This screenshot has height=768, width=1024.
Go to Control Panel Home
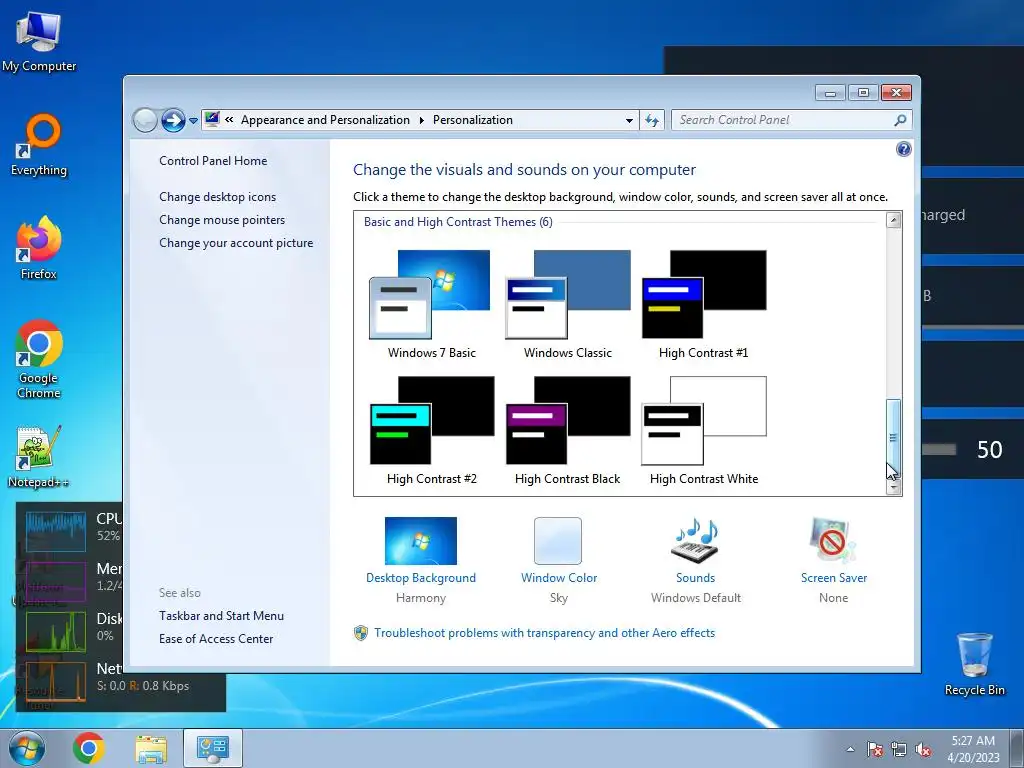(x=213, y=161)
